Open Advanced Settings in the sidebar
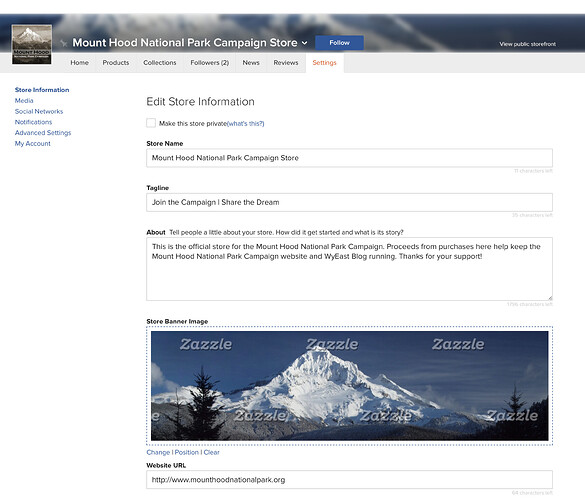585x500 pixels. click(x=43, y=133)
